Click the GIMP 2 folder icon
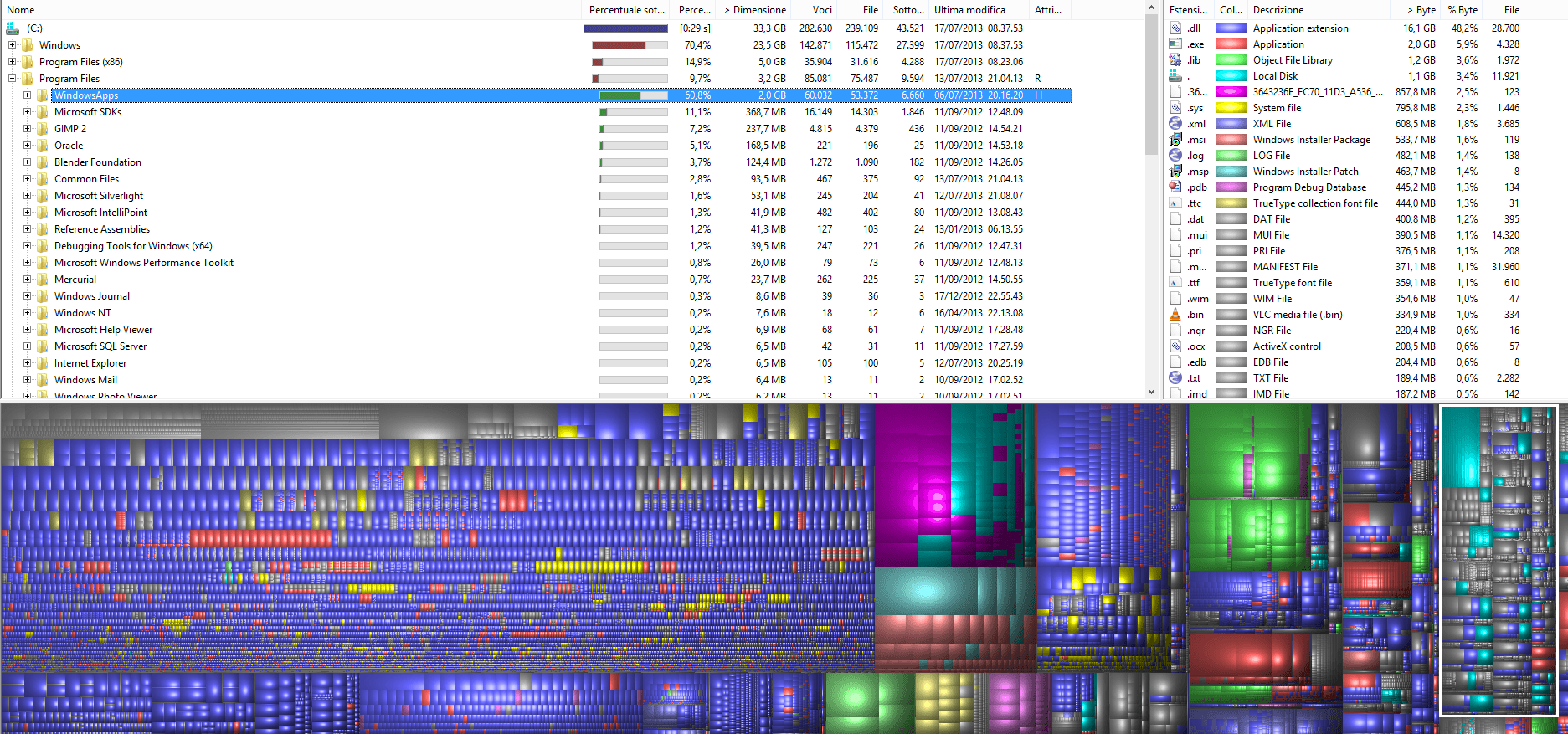This screenshot has height=734, width=1568. 43,129
